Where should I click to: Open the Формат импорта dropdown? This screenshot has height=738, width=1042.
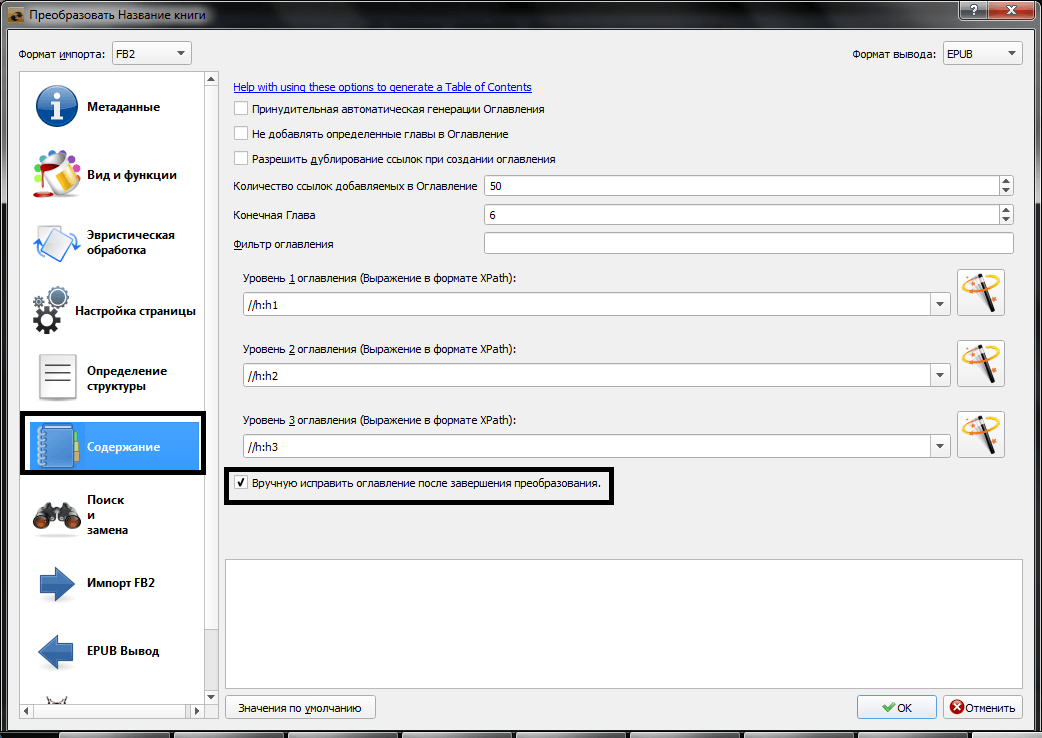150,53
